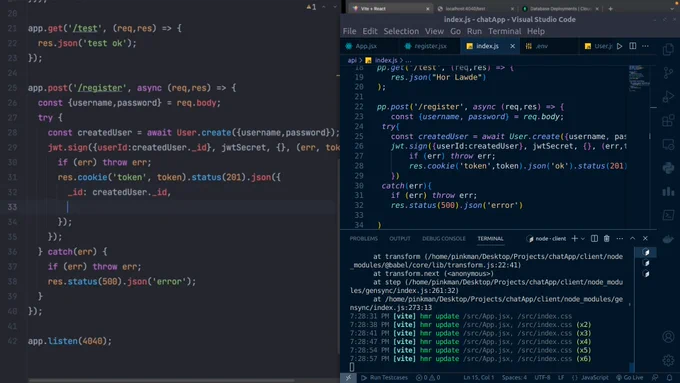The image size is (680, 383).
Task: Jump to next problem using the up arrow by warning count
Action: point(324,7)
